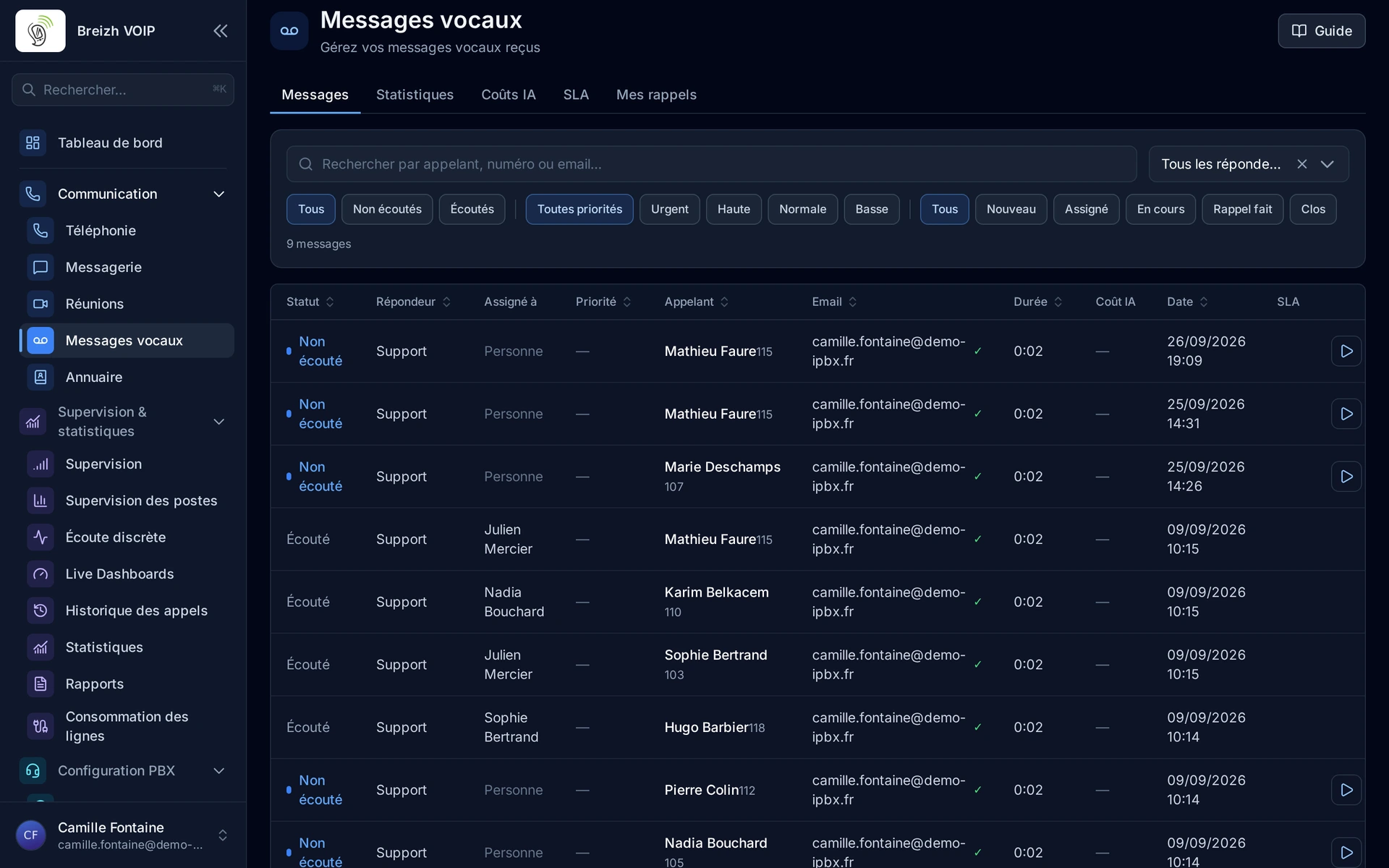The image size is (1389, 868).
Task: Switch to the Mes rappels tab
Action: (656, 95)
